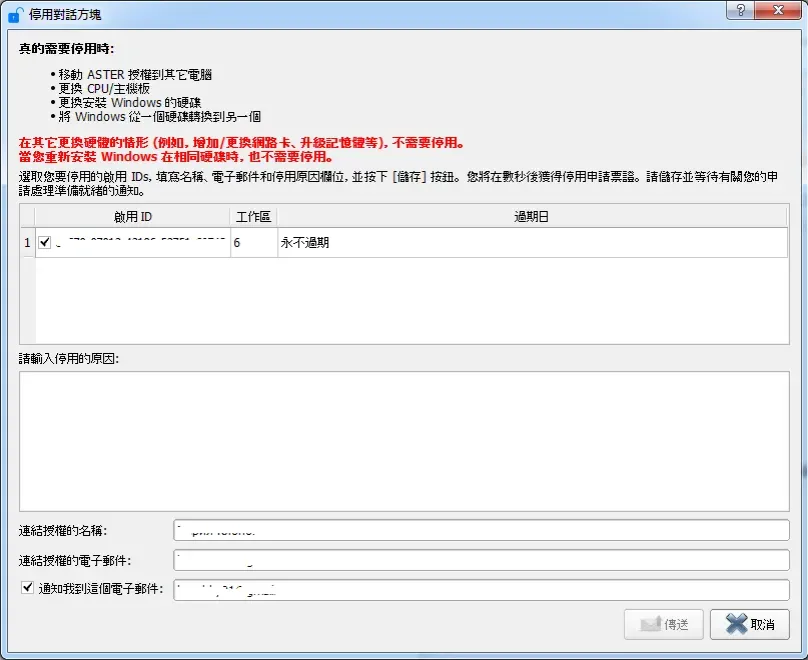Click the envelope icon on the 傳送 button
Viewport: 808px width, 660px height.
coord(649,624)
